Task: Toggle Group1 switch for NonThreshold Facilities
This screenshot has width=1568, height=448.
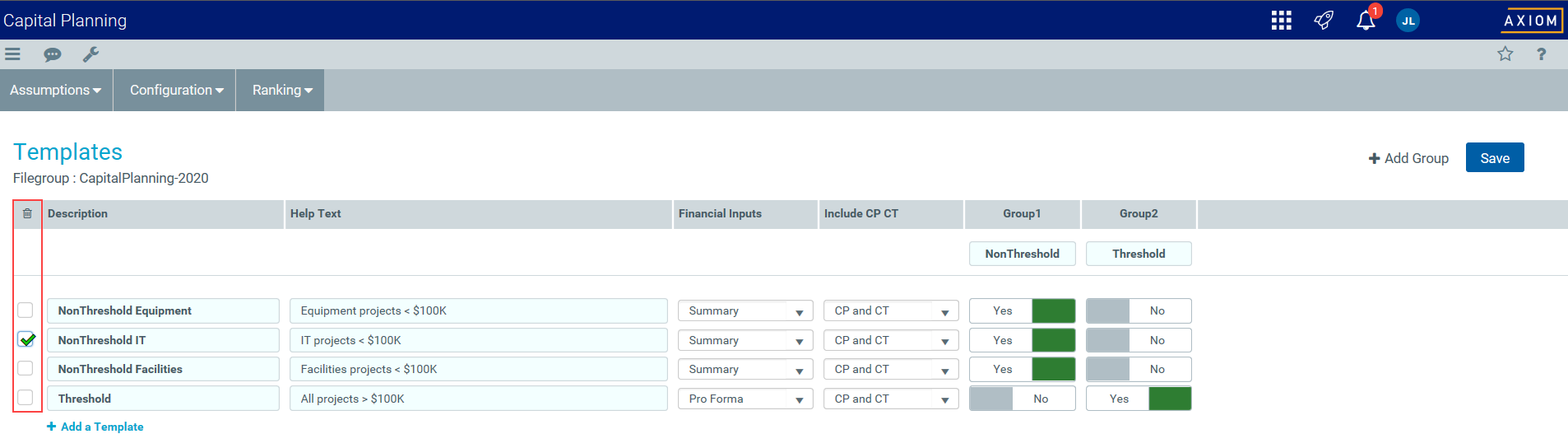Action: 1022,369
